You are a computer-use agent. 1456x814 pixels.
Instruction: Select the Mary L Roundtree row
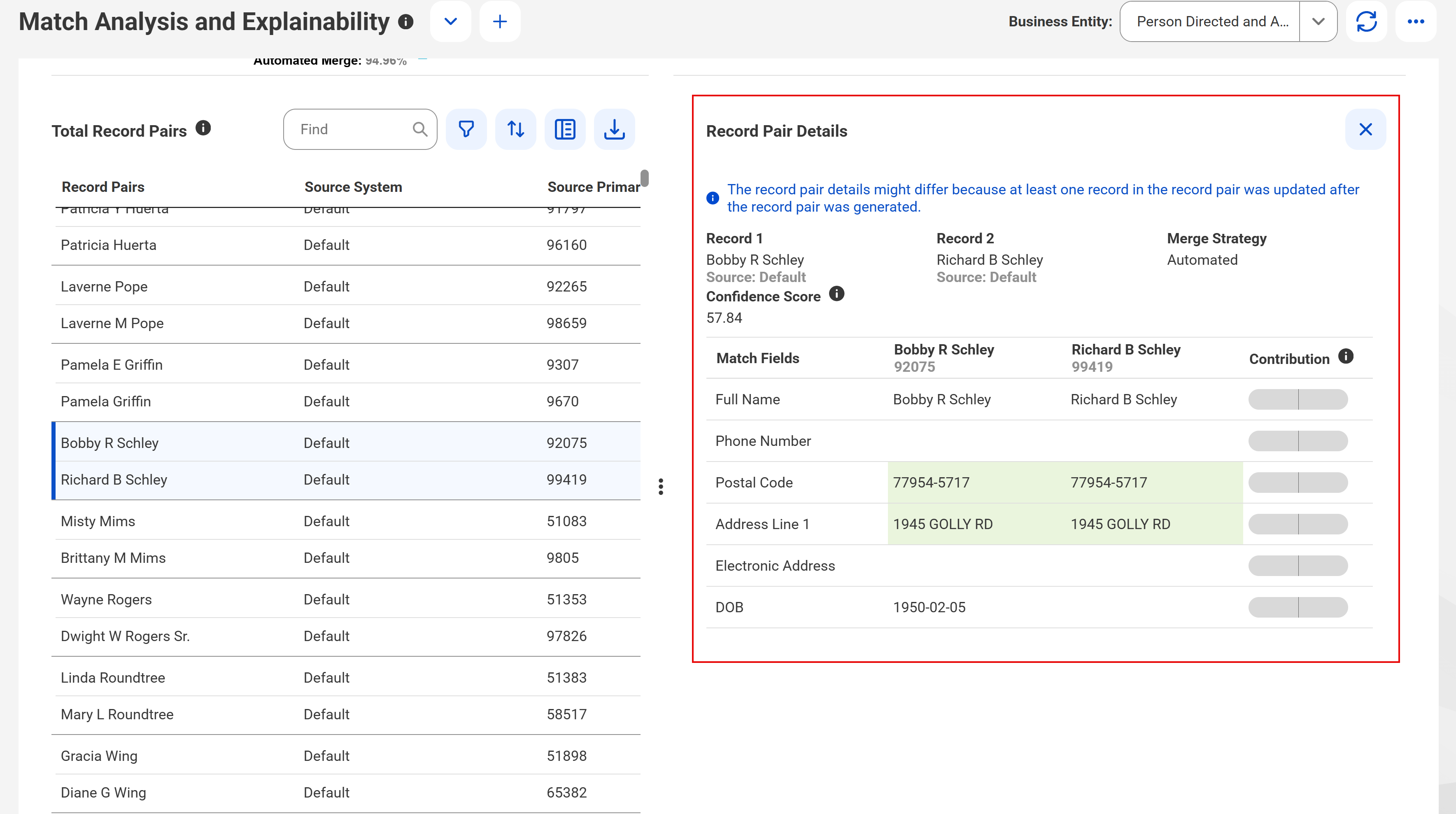click(347, 714)
